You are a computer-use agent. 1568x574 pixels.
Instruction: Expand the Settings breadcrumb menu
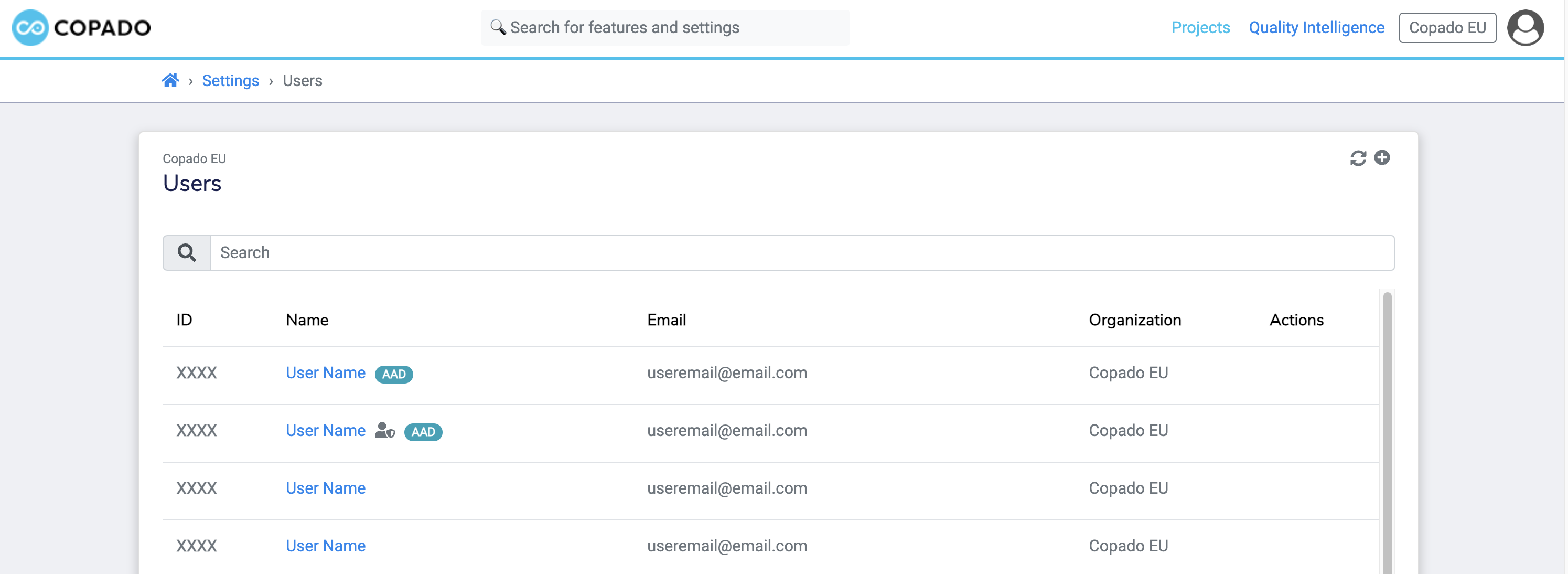[x=230, y=80]
